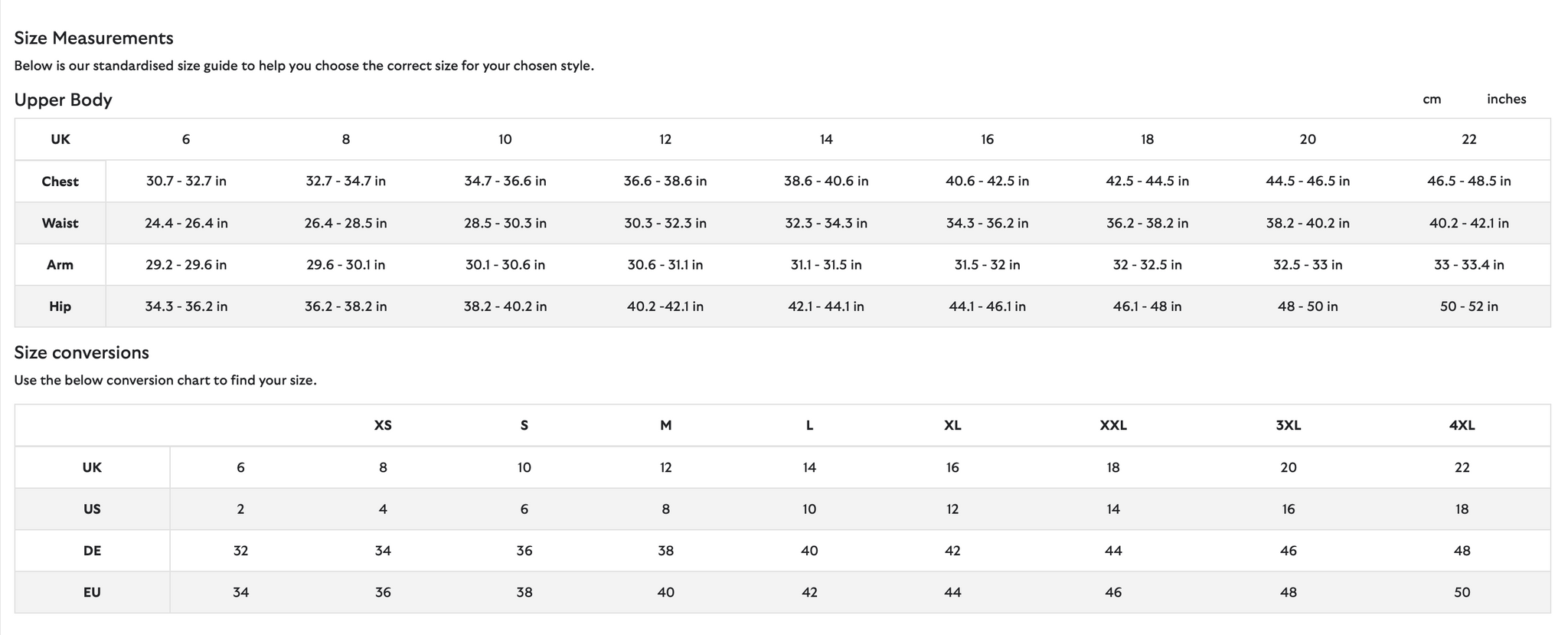Select hip measurement 50 - 52 in
The height and width of the screenshot is (635, 1568).
(1468, 306)
